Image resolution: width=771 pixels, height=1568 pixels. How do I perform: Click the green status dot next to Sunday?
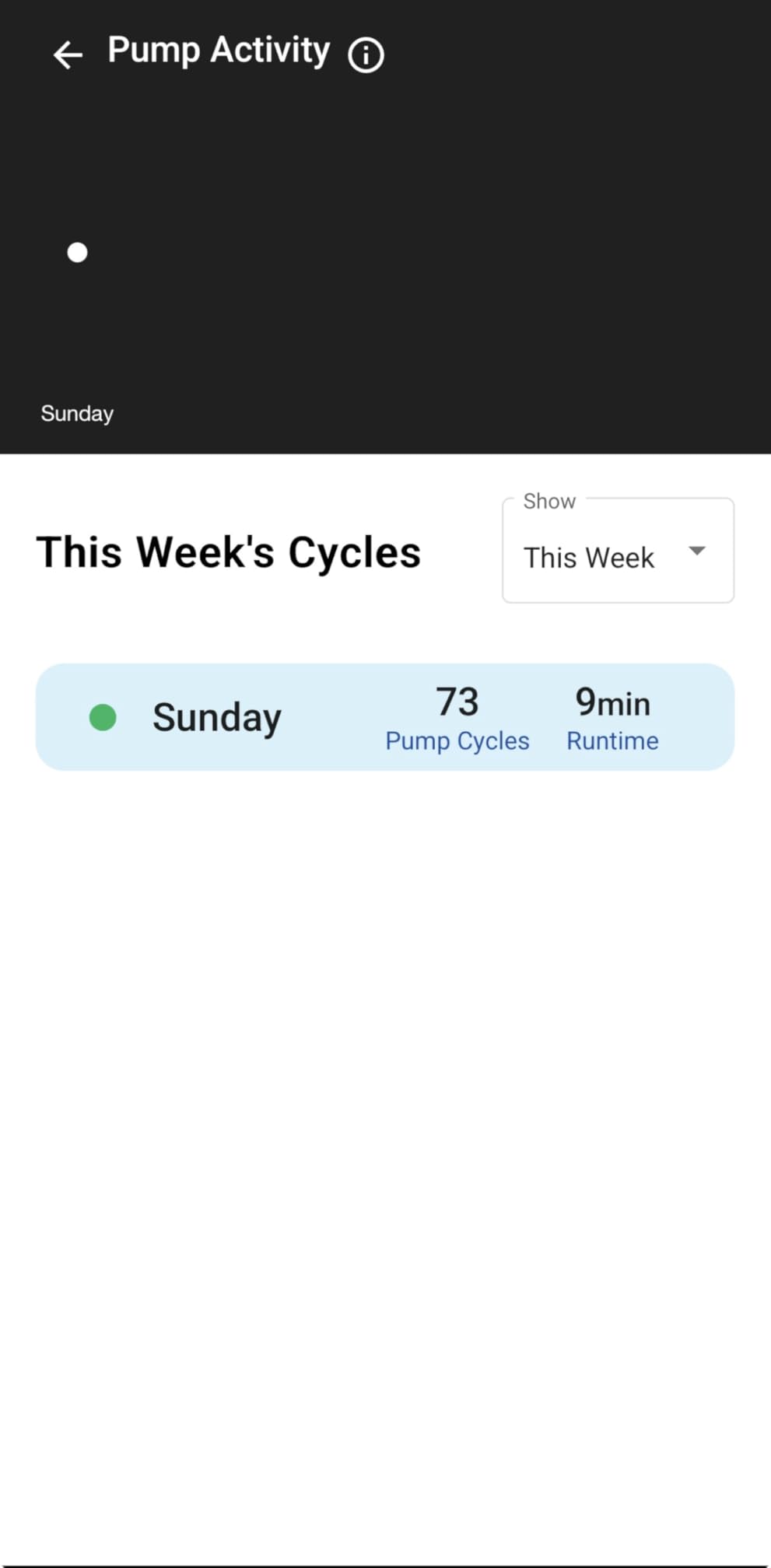[x=103, y=717]
